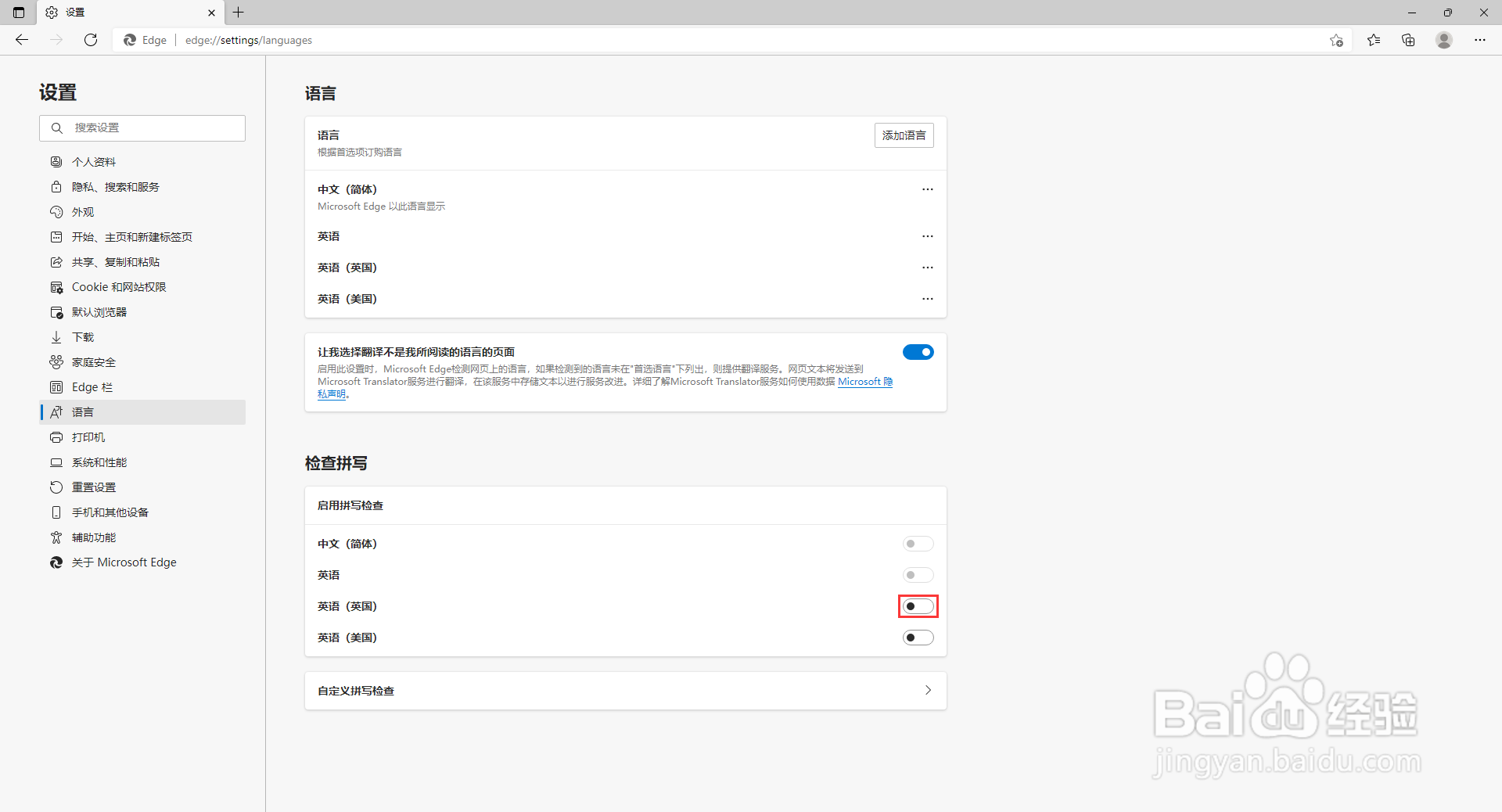Open the user profile avatar
Image resolution: width=1502 pixels, height=812 pixels.
[x=1444, y=40]
